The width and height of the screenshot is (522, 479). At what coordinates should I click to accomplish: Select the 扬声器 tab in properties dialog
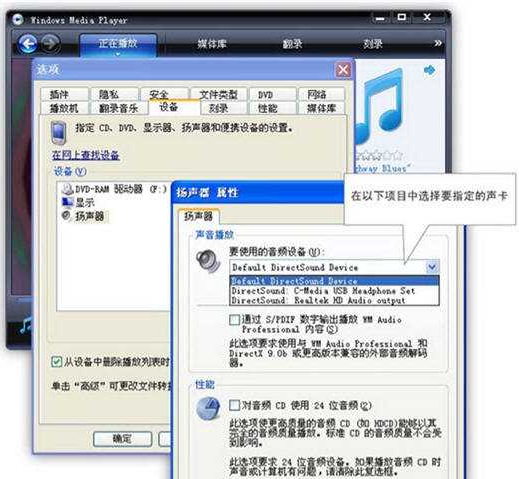coord(199,216)
